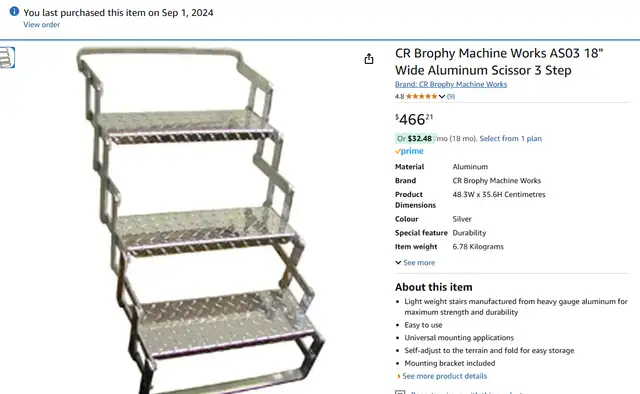Visit the Brand: CR Brophy Machine Works link
The image size is (640, 394).
451,84
